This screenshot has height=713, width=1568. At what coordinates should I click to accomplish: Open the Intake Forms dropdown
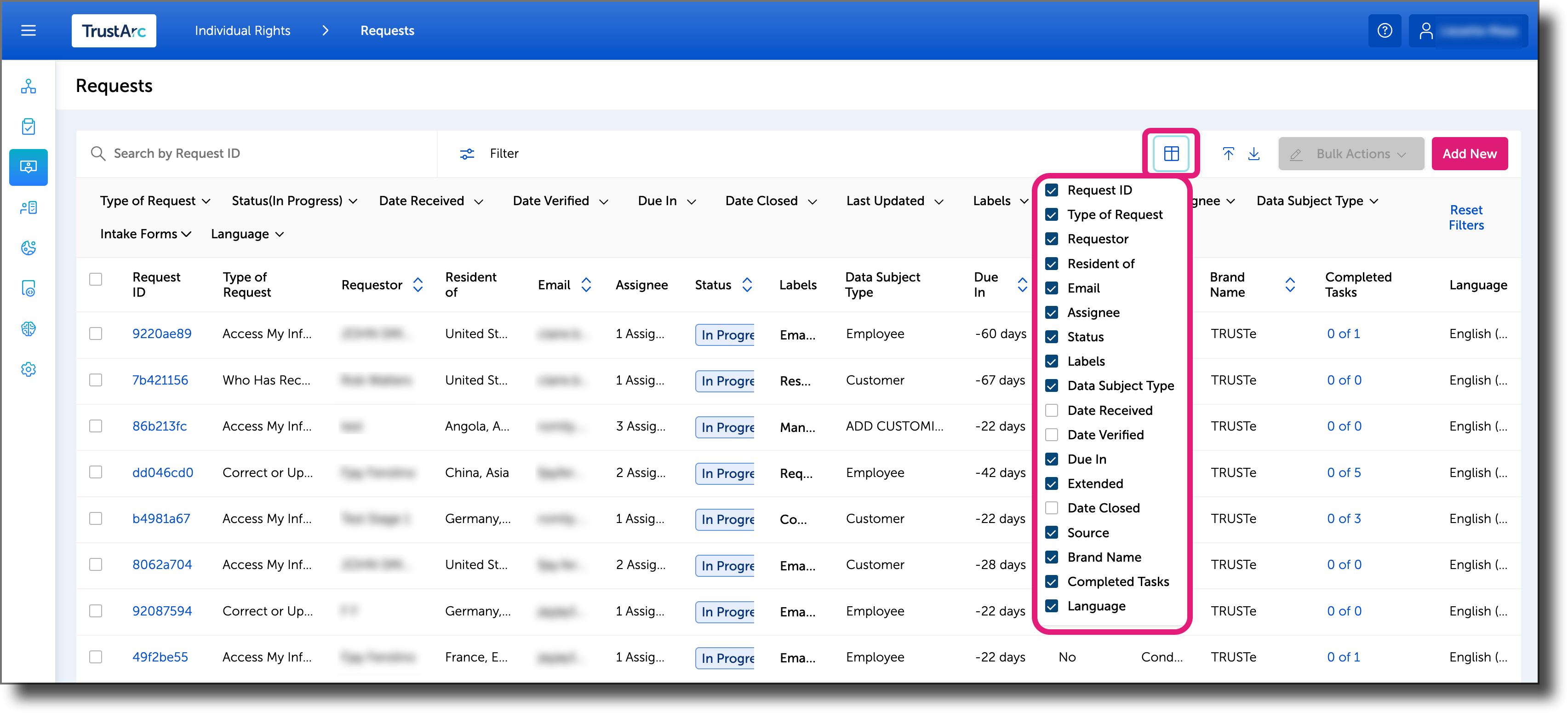[x=145, y=234]
